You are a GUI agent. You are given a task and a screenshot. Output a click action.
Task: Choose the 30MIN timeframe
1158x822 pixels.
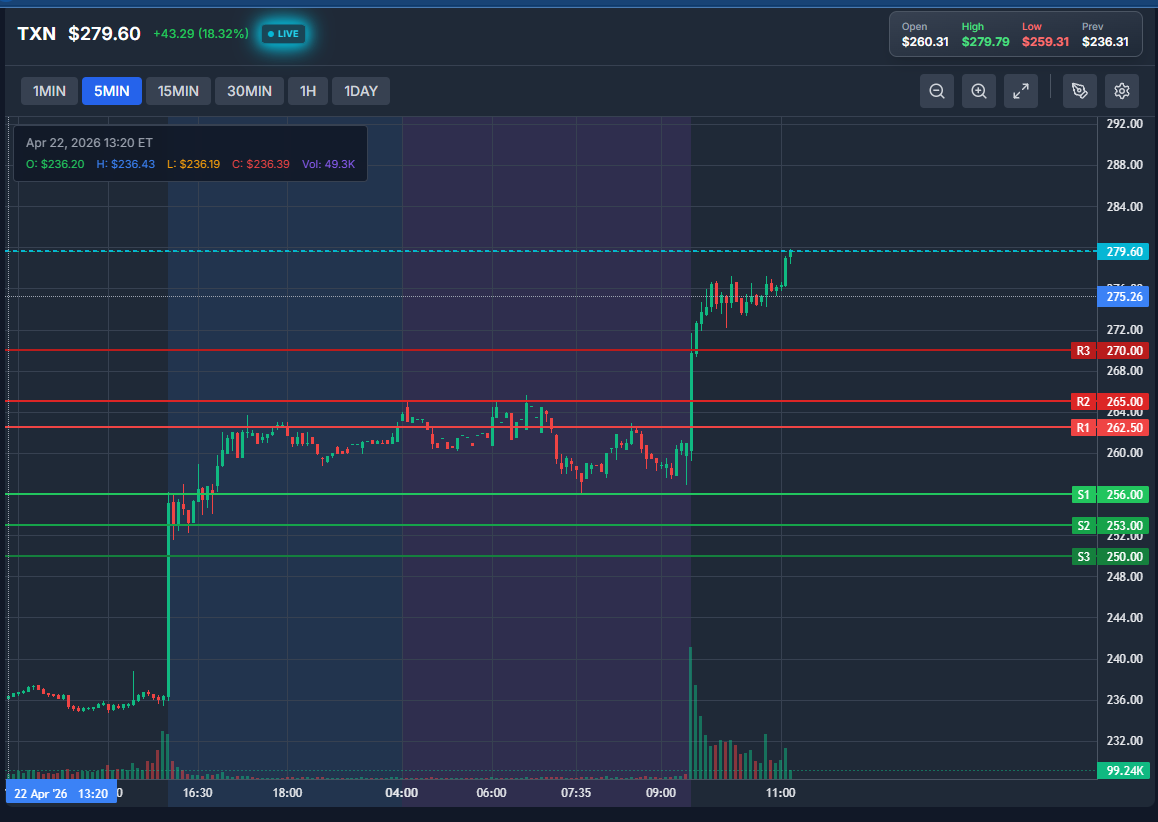pyautogui.click(x=249, y=91)
